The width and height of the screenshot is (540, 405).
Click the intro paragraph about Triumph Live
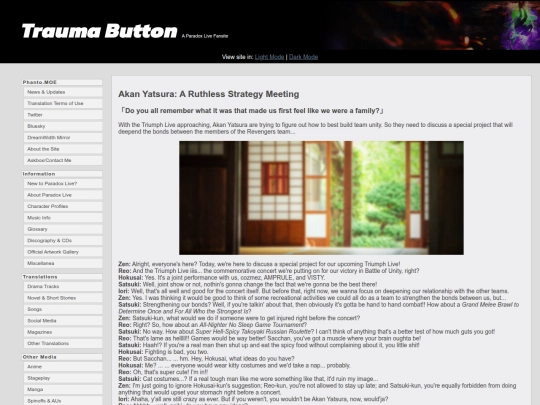pos(315,128)
